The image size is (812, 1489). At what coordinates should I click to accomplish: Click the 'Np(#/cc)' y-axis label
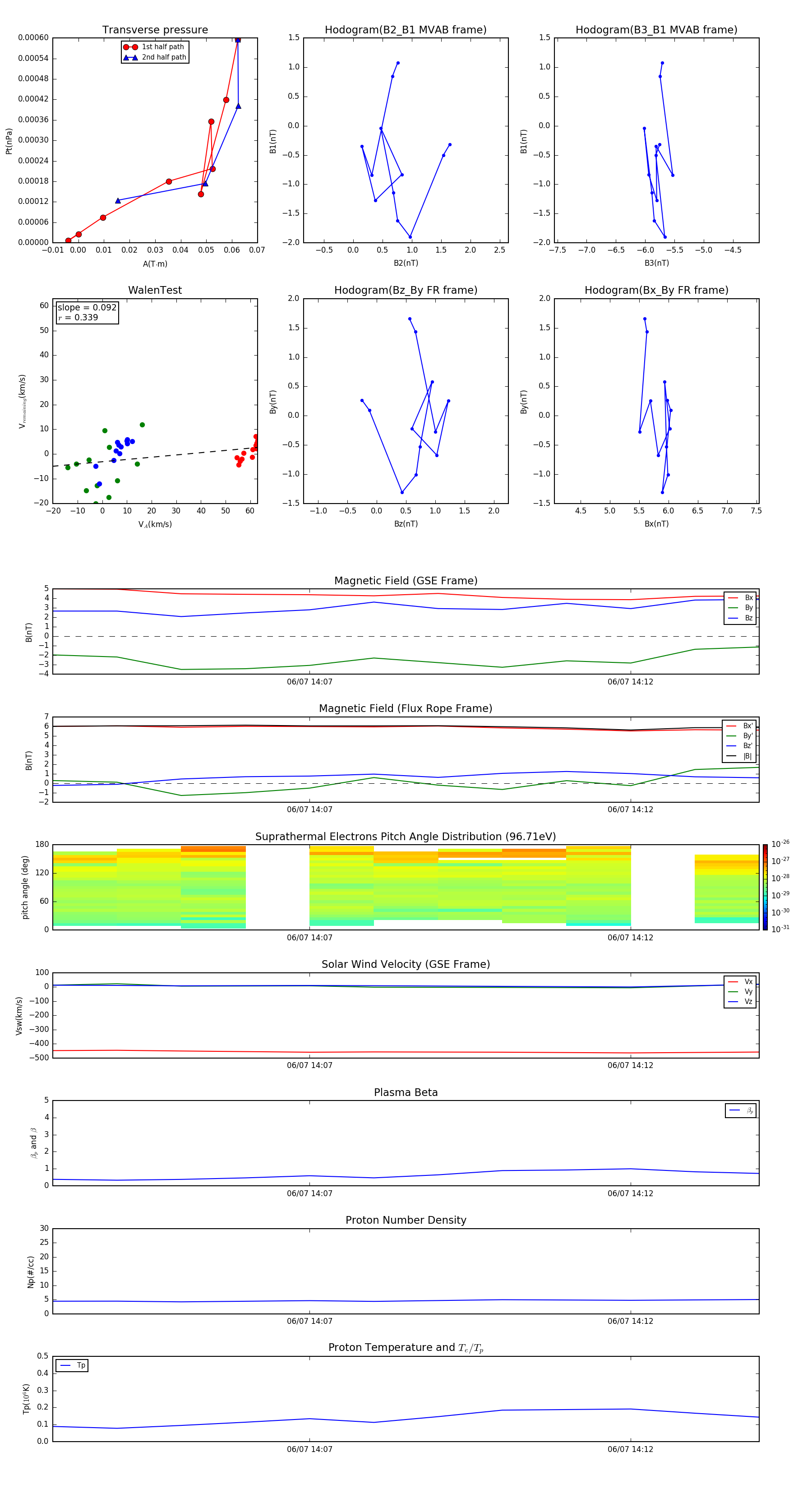tap(31, 1272)
